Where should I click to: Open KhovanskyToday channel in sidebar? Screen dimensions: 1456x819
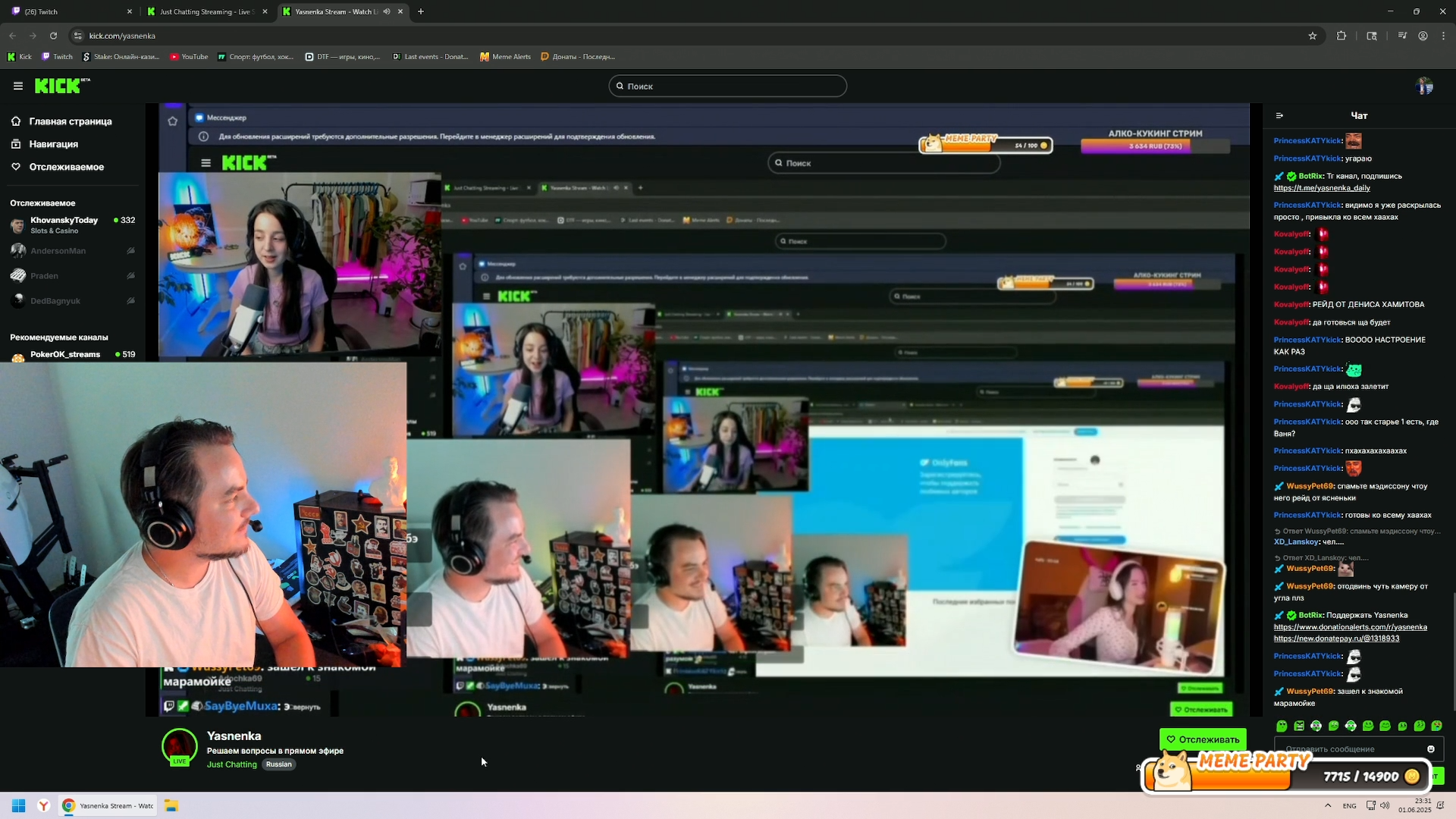click(x=73, y=224)
